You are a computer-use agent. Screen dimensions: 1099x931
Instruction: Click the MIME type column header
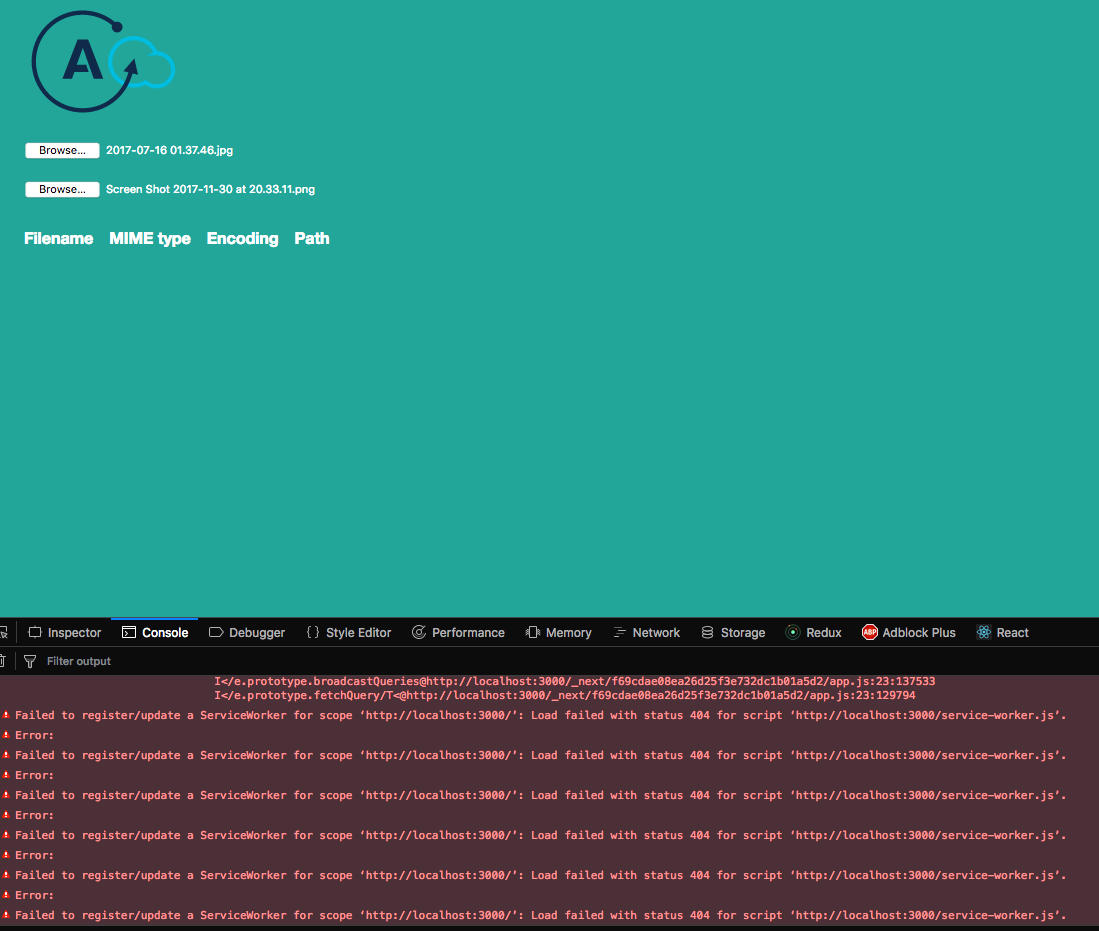[x=150, y=238]
